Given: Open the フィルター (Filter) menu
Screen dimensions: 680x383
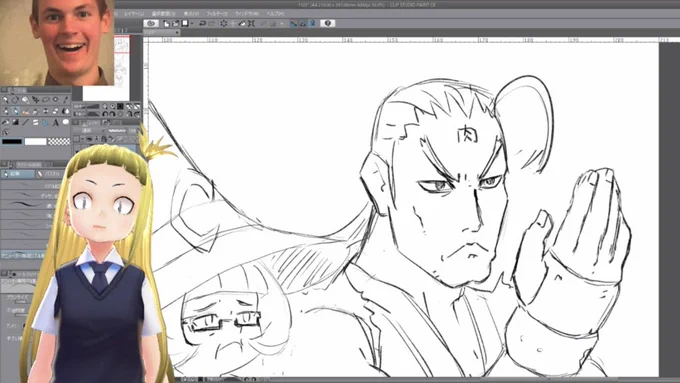Looking at the screenshot, I should point(216,14).
